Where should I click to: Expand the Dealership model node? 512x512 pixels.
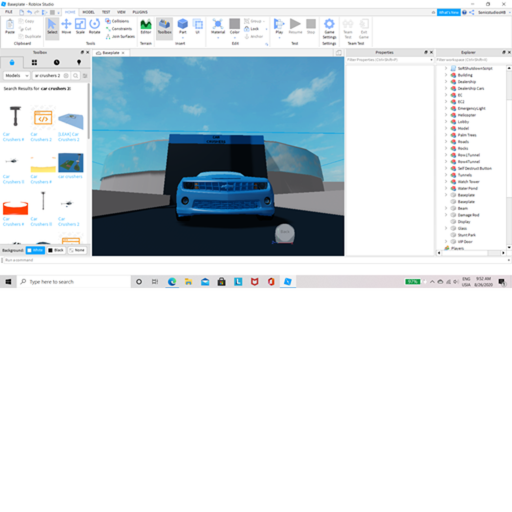coord(446,82)
